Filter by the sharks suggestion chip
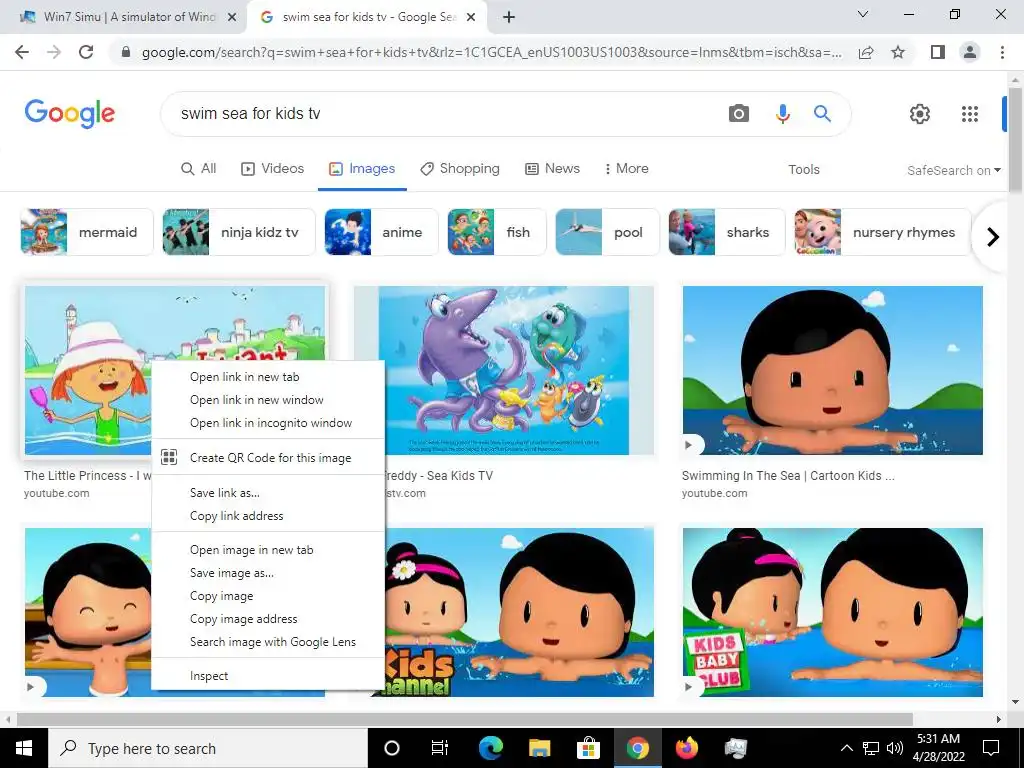The image size is (1024, 768). [x=727, y=232]
